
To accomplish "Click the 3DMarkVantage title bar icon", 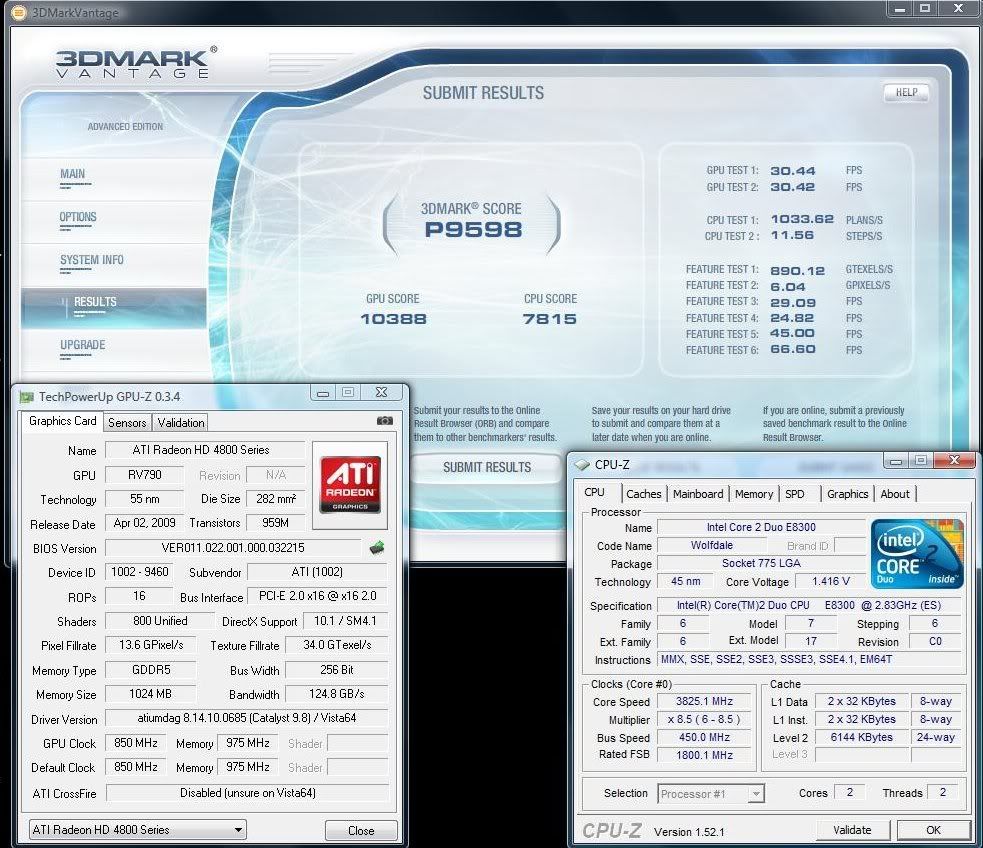I will [19, 12].
